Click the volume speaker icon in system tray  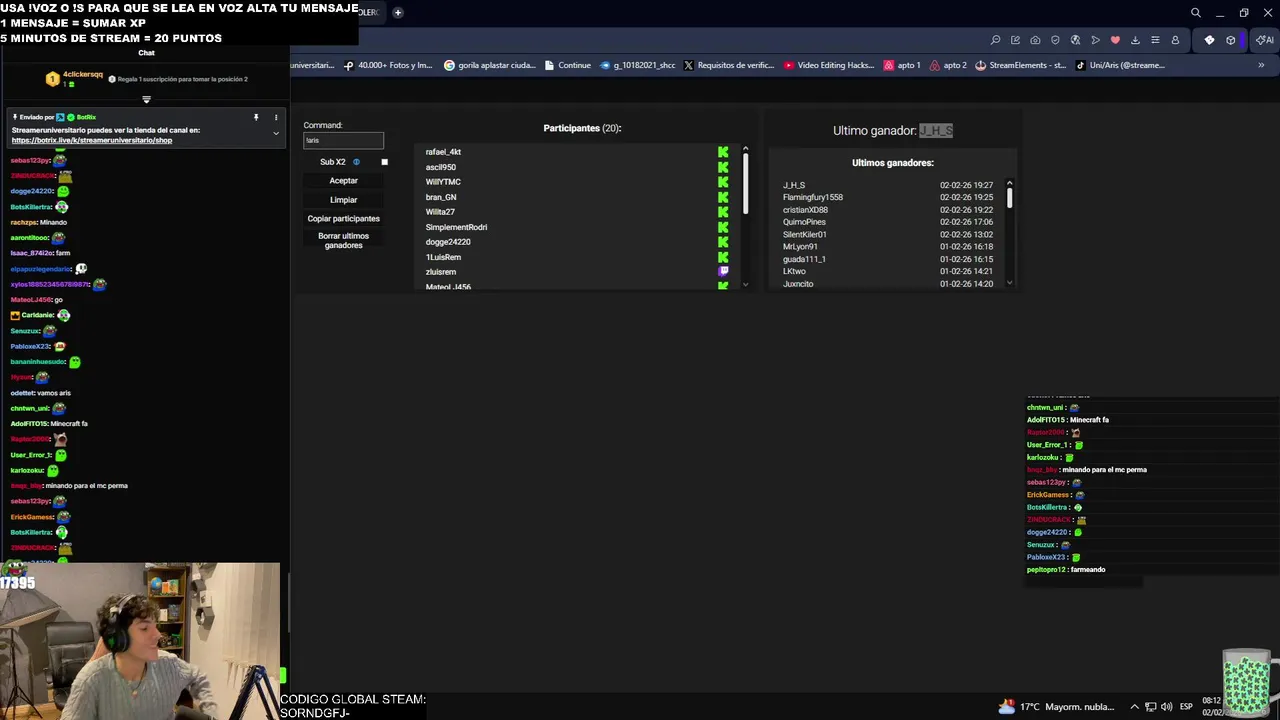1166,707
